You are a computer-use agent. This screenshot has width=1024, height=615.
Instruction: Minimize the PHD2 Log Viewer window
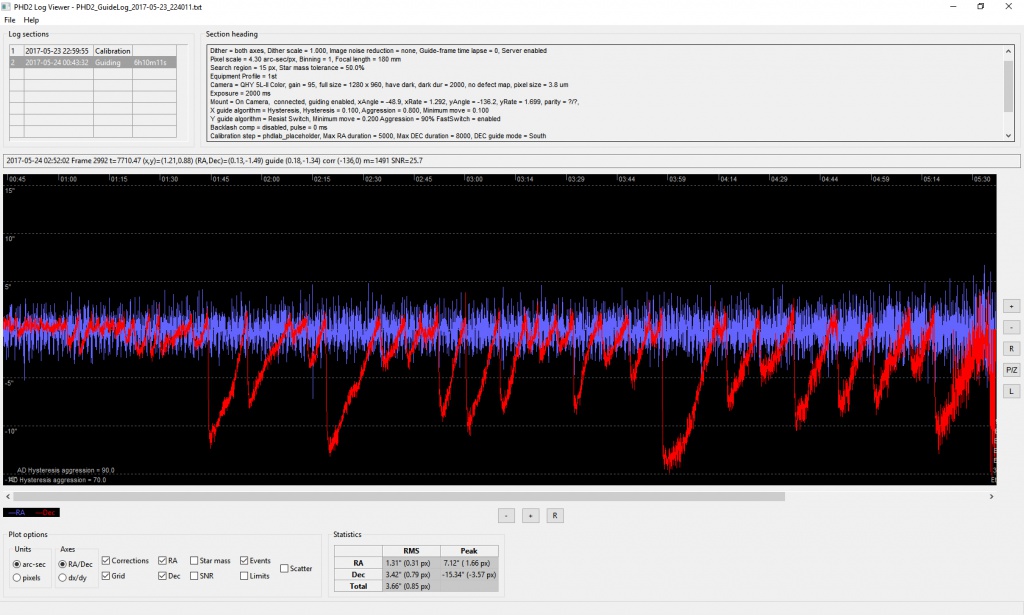pos(953,7)
